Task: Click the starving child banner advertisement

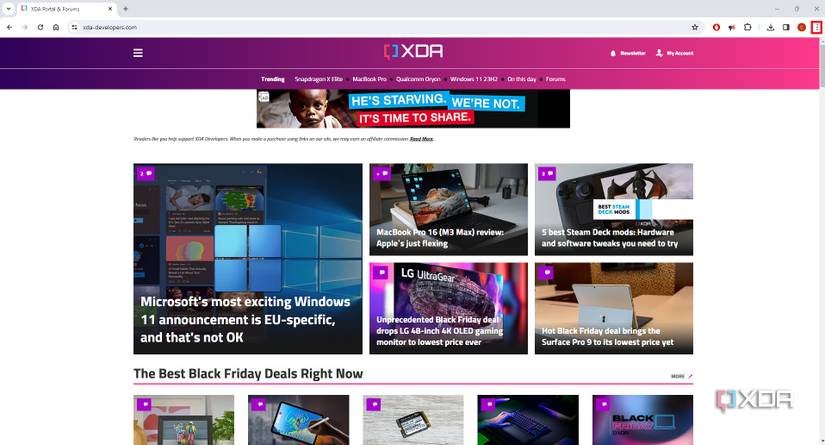Action: (413, 108)
